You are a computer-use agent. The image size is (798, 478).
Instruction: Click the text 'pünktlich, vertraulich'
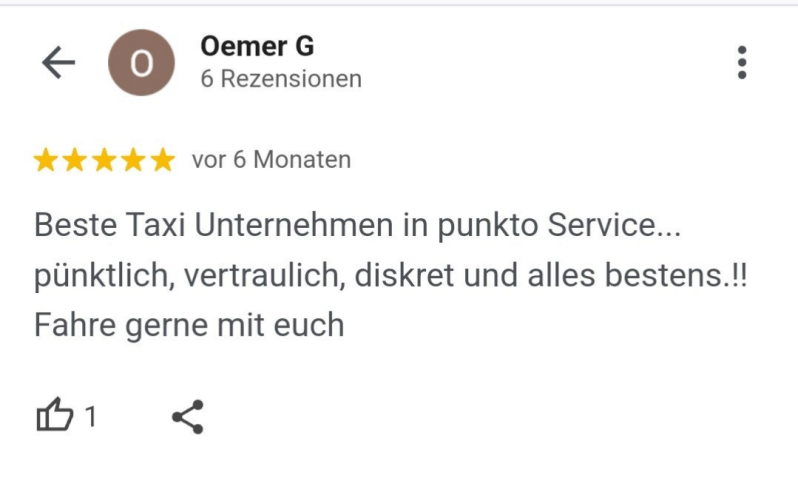click(x=189, y=275)
